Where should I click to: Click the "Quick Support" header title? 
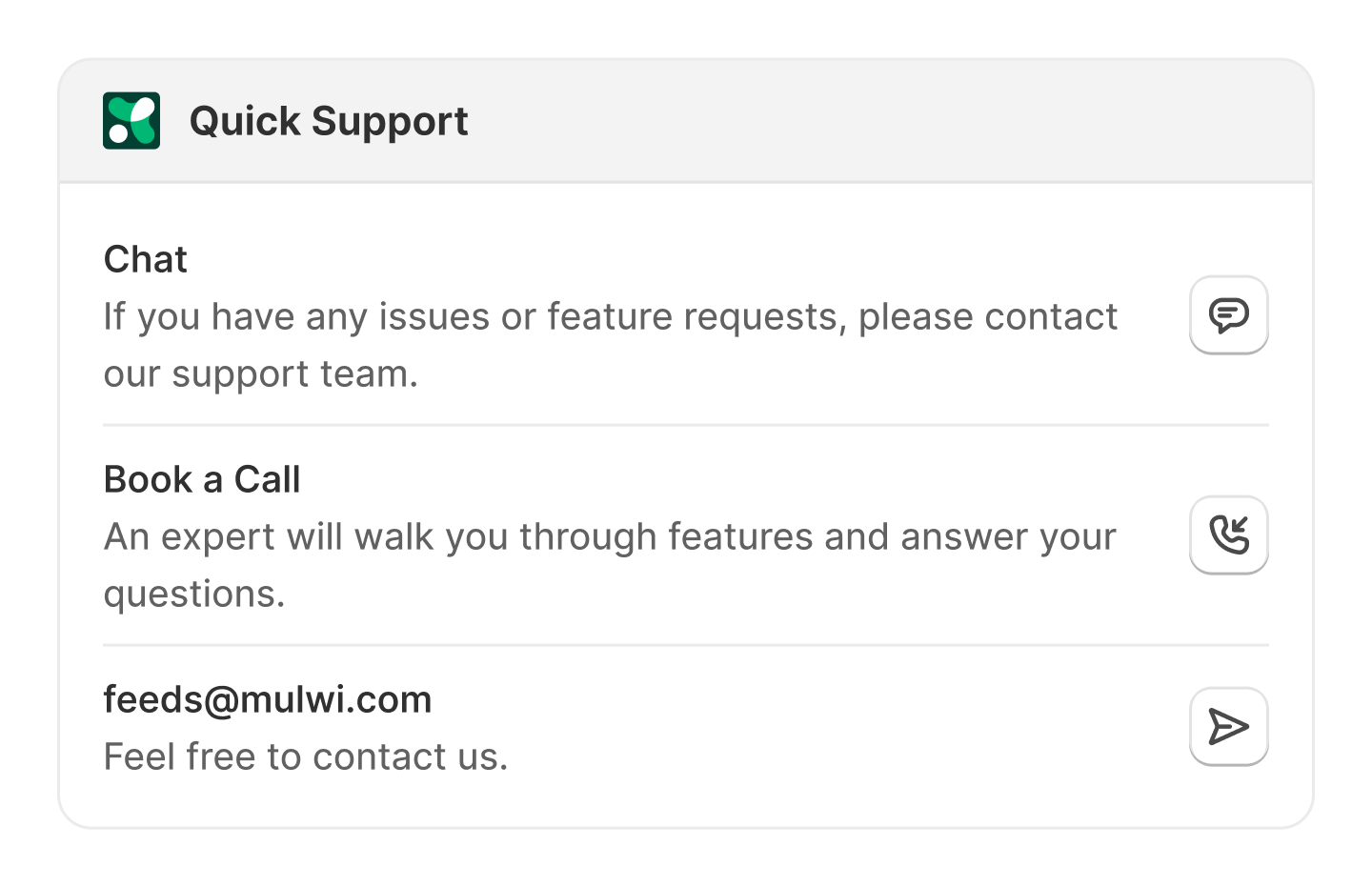(329, 121)
